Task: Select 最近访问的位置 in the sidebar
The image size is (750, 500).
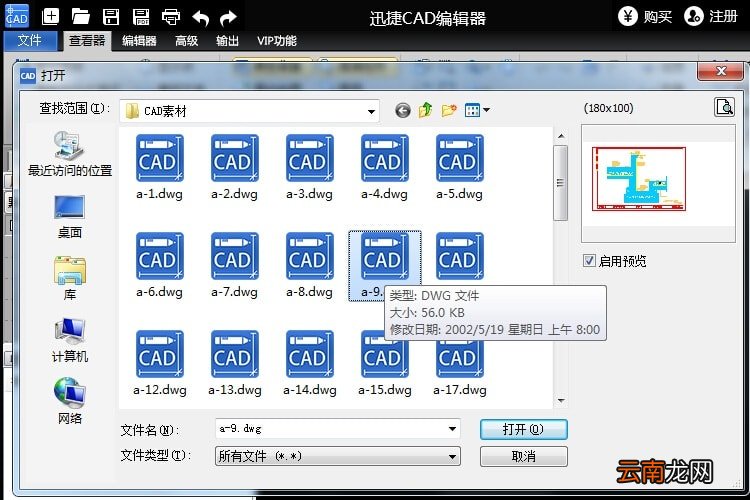Action: (70, 154)
